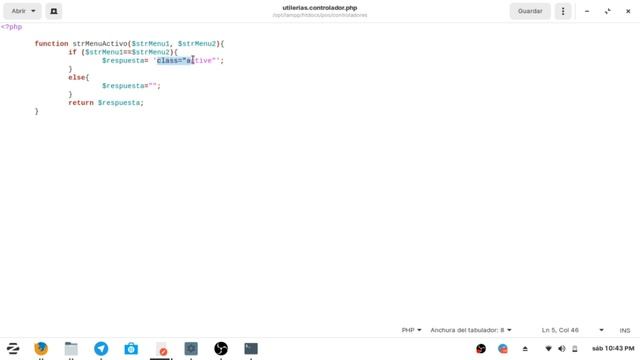
Task: Open the volume speaker indicator
Action: coord(562,349)
